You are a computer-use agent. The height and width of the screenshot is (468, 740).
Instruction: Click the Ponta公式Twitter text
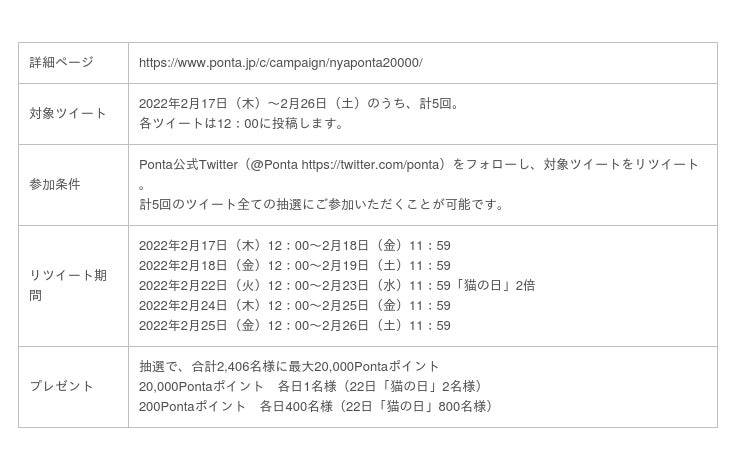click(188, 164)
